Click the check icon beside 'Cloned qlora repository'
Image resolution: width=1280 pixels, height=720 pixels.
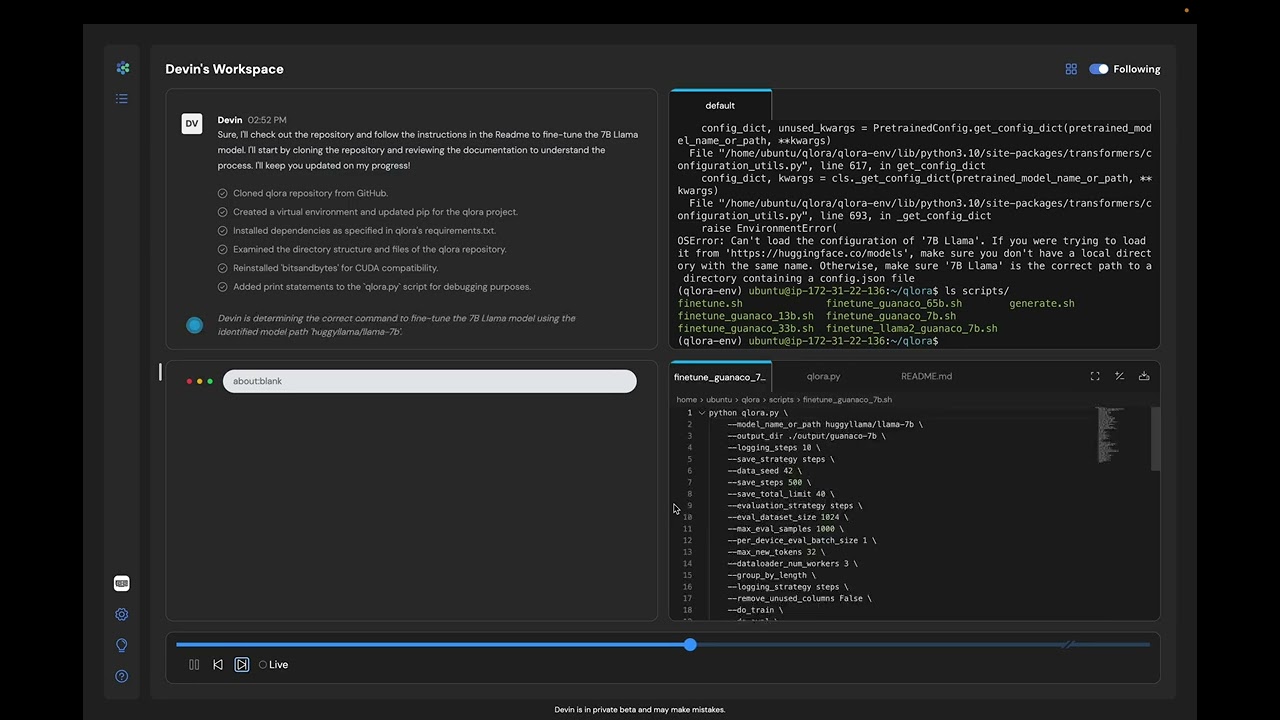(x=222, y=193)
